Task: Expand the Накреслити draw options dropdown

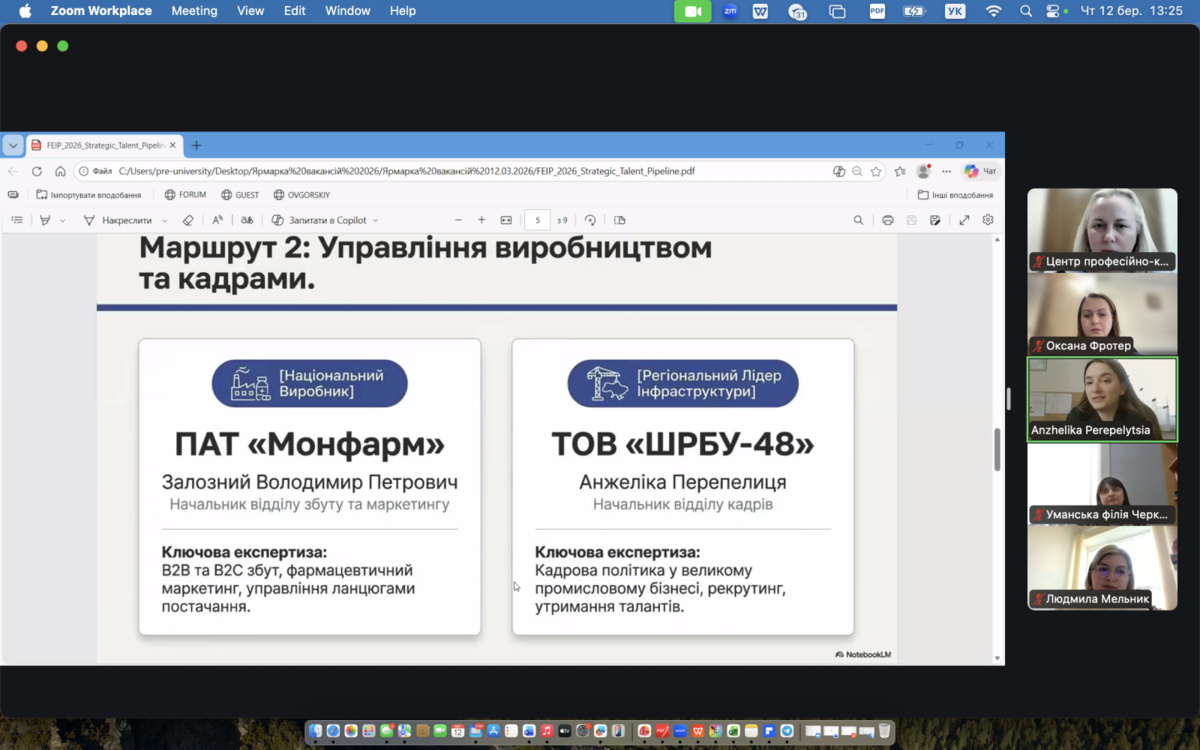Action: coord(165,221)
